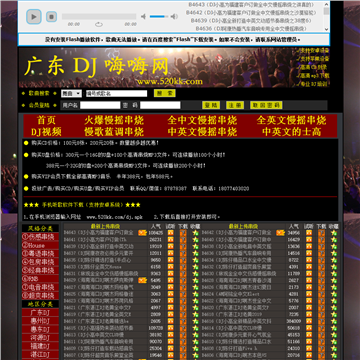Click the 注册 register button
Screen dimensions: 360x360
(x=235, y=105)
